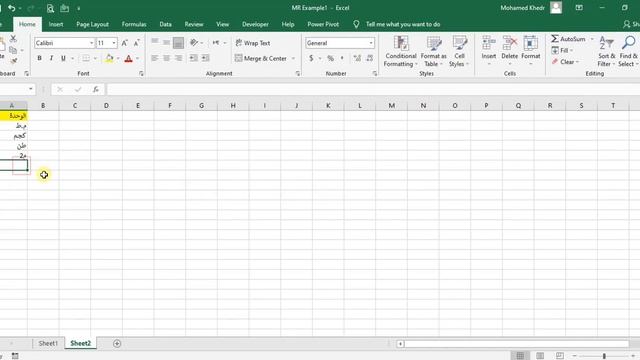Toggle Italic formatting

51,58
